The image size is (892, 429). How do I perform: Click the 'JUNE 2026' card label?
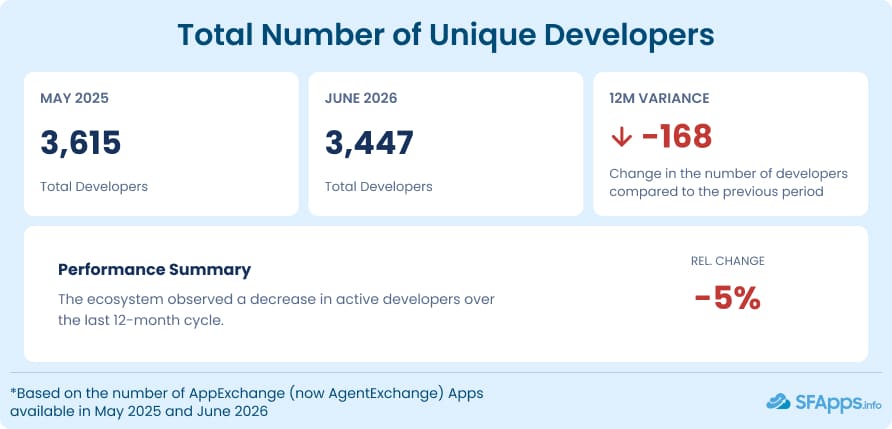361,98
